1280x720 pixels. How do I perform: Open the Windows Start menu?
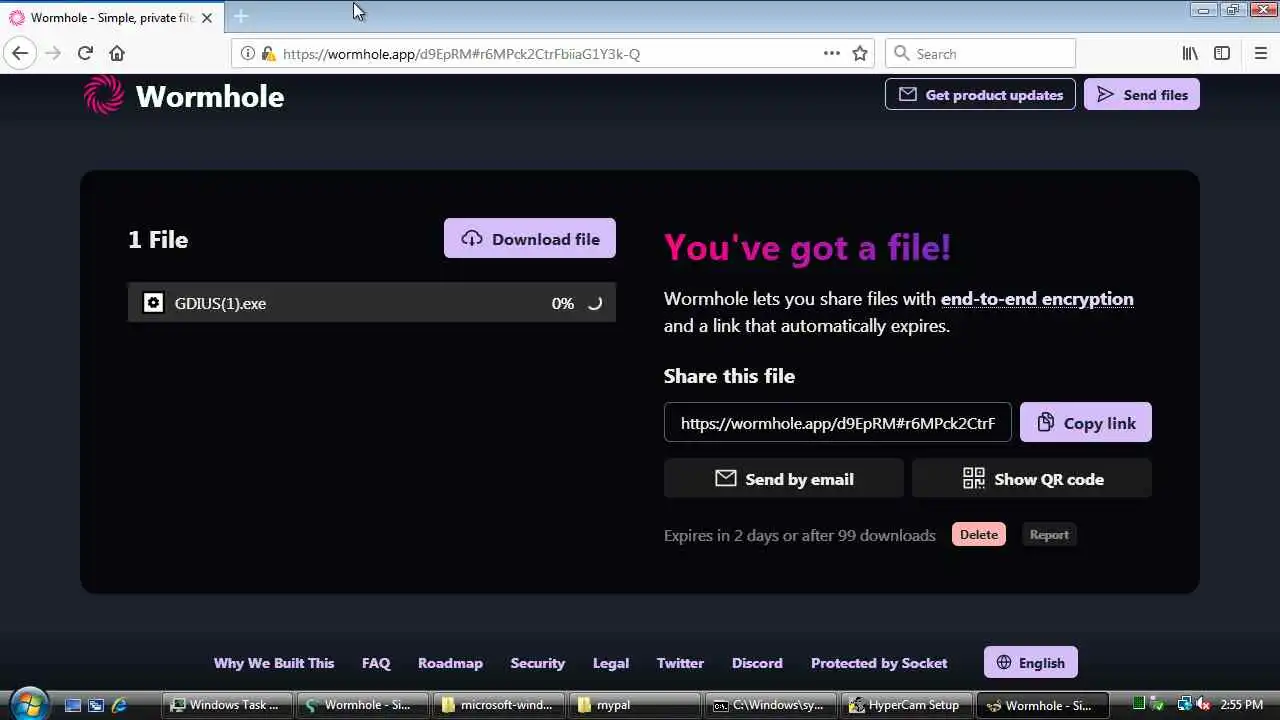coord(28,703)
